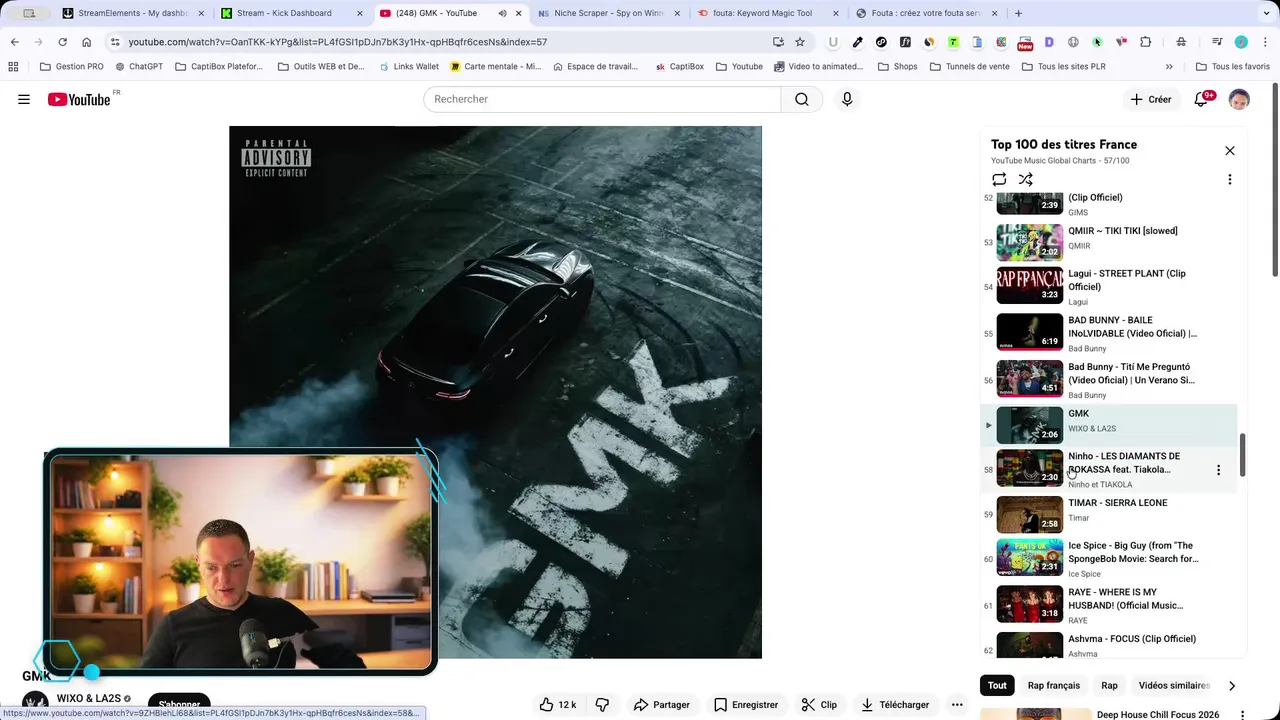
Task: Click the browser address bar
Action: [440, 42]
